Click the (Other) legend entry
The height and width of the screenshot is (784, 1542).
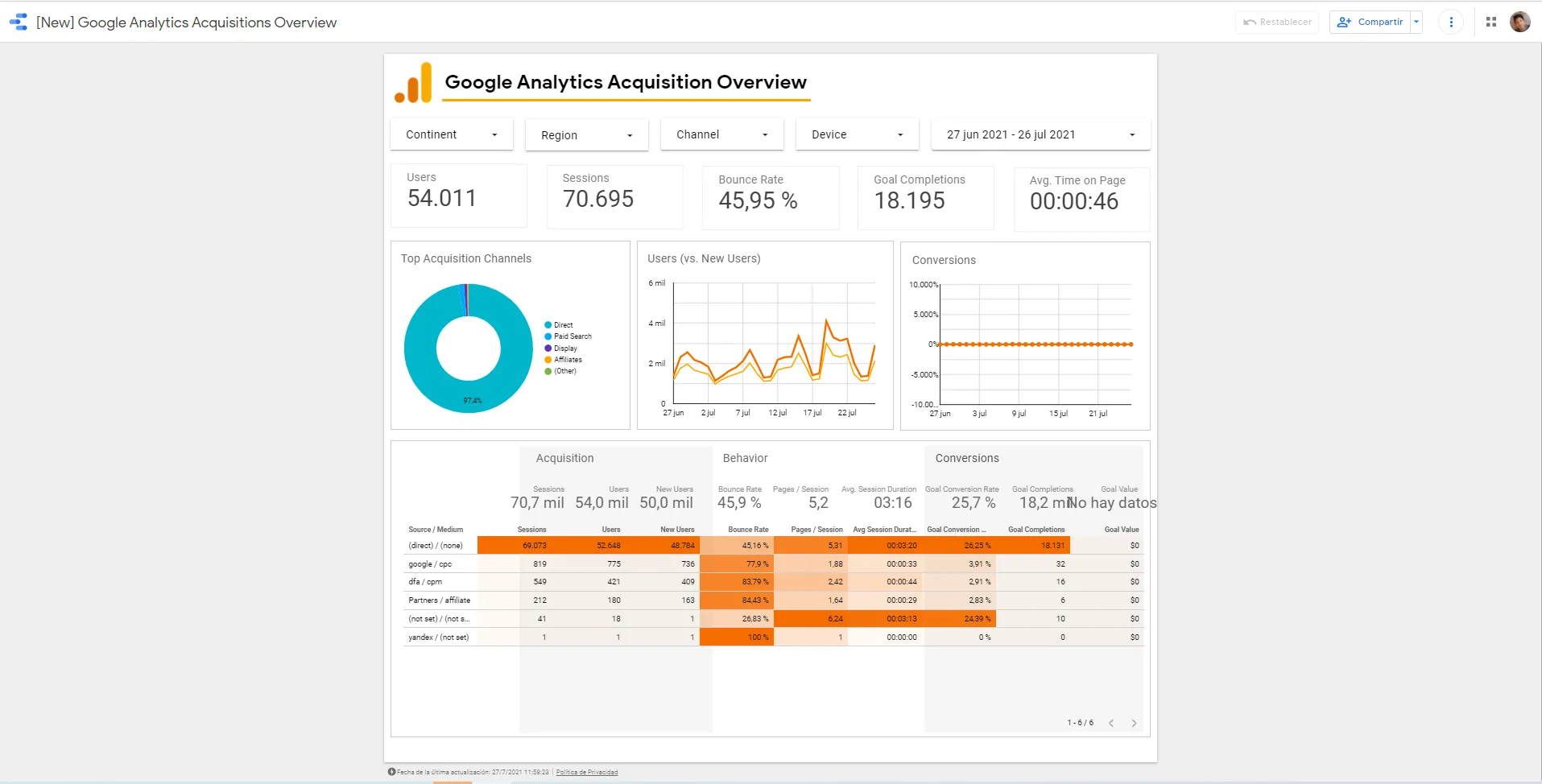[x=561, y=371]
